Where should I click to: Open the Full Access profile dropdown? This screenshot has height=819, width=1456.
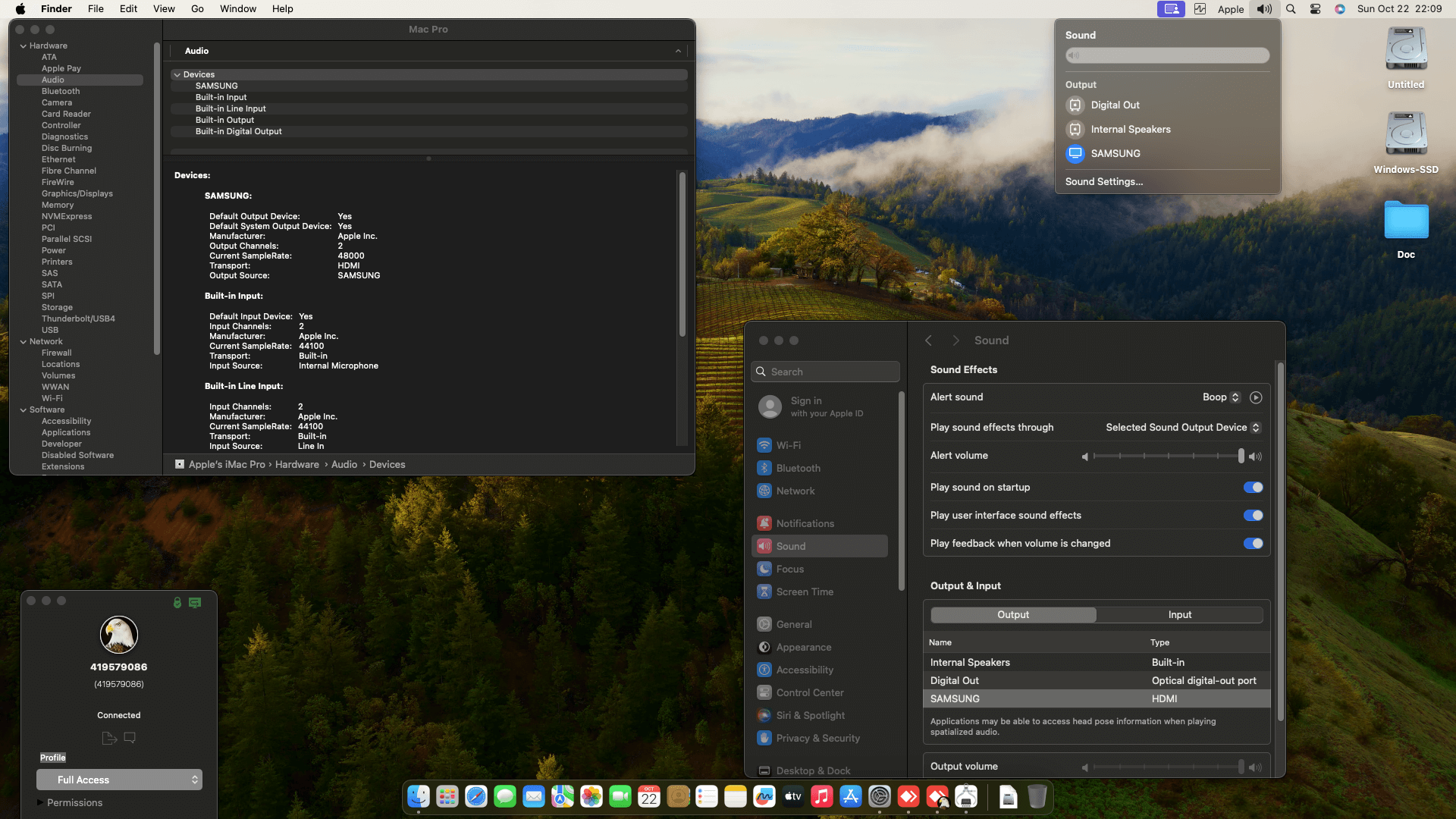[119, 780]
